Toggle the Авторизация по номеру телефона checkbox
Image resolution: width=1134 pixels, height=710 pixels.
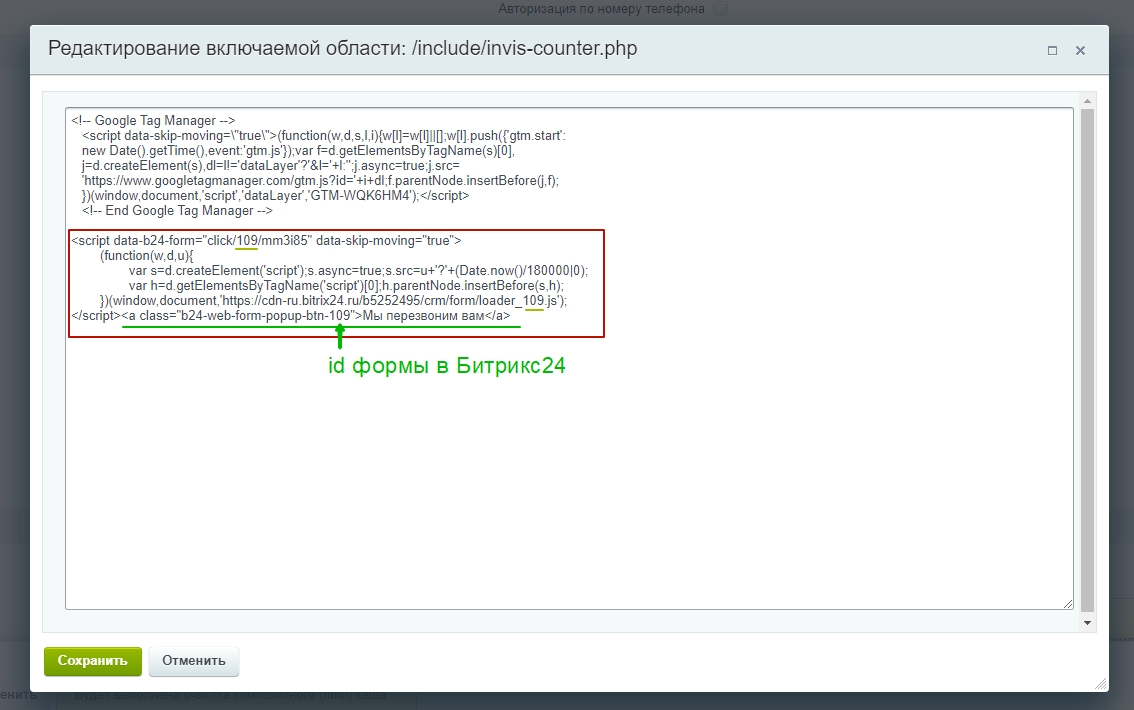click(720, 9)
